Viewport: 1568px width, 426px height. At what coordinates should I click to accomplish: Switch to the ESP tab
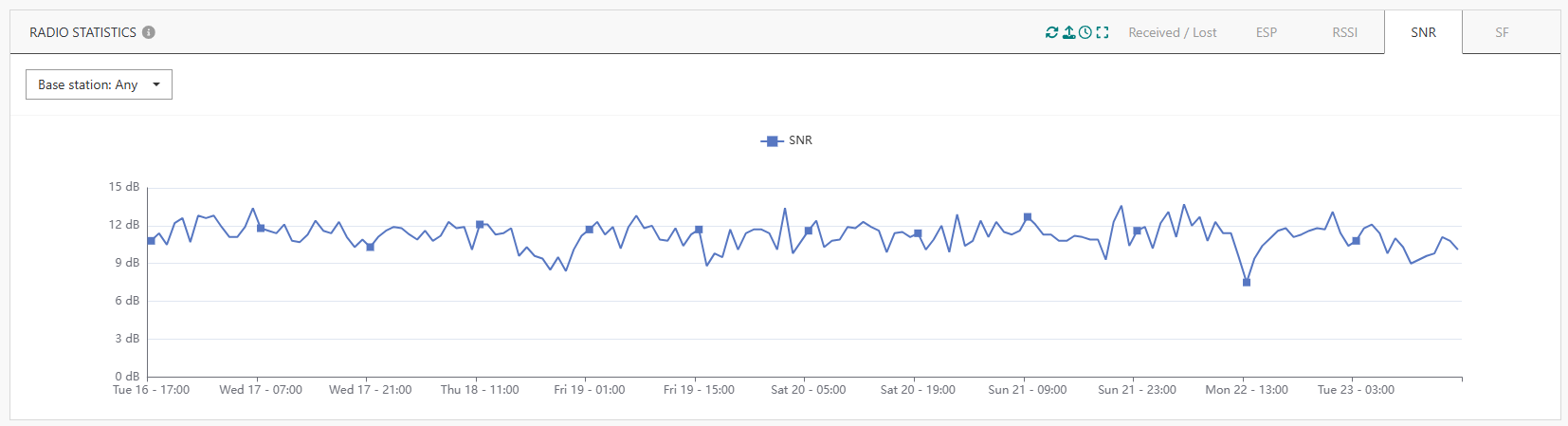click(x=1266, y=32)
